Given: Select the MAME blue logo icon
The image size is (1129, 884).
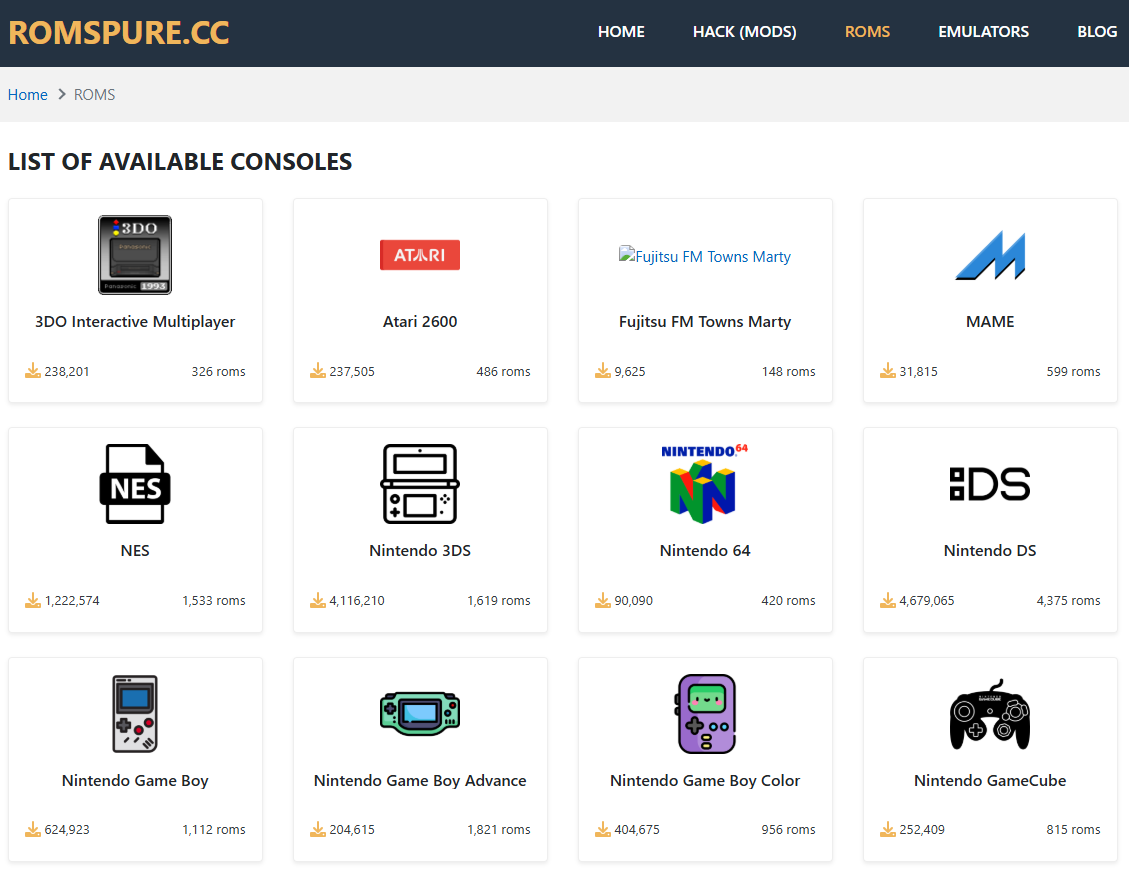Looking at the screenshot, I should click(x=990, y=255).
